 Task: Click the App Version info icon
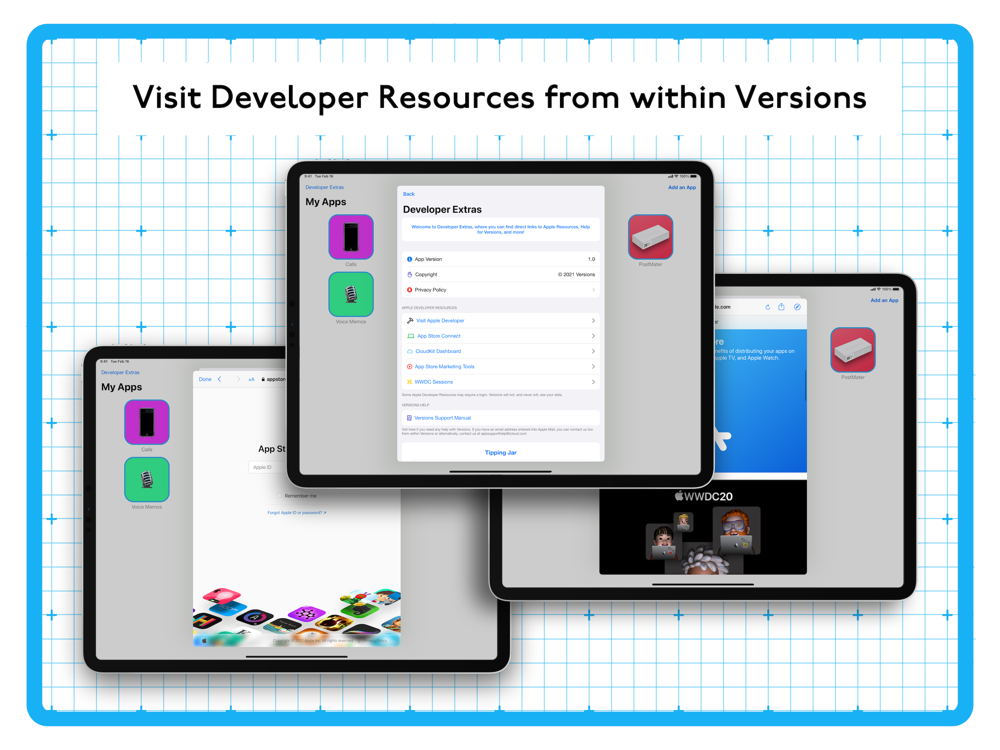tap(409, 260)
